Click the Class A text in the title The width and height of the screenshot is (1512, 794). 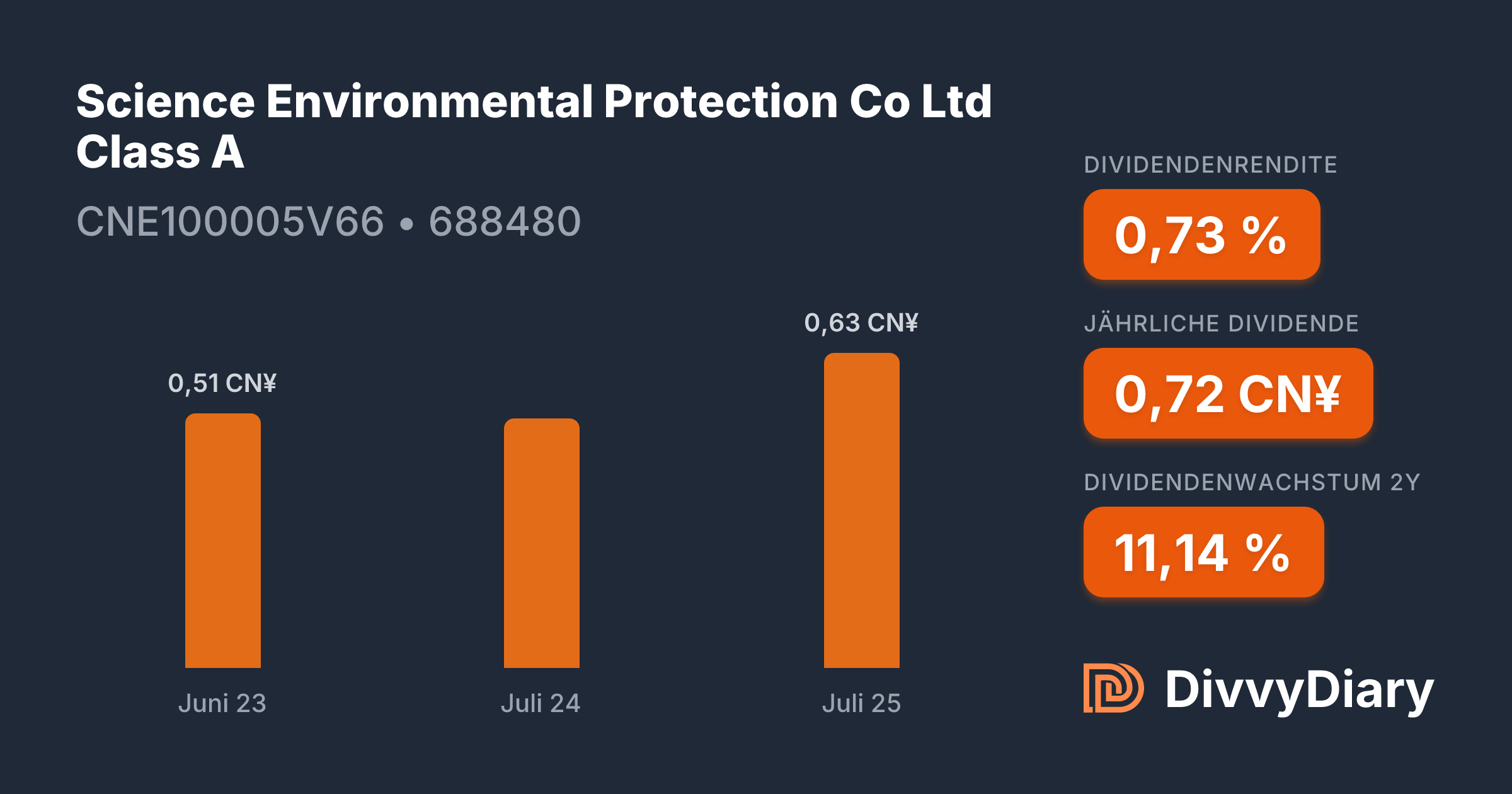pos(160,152)
